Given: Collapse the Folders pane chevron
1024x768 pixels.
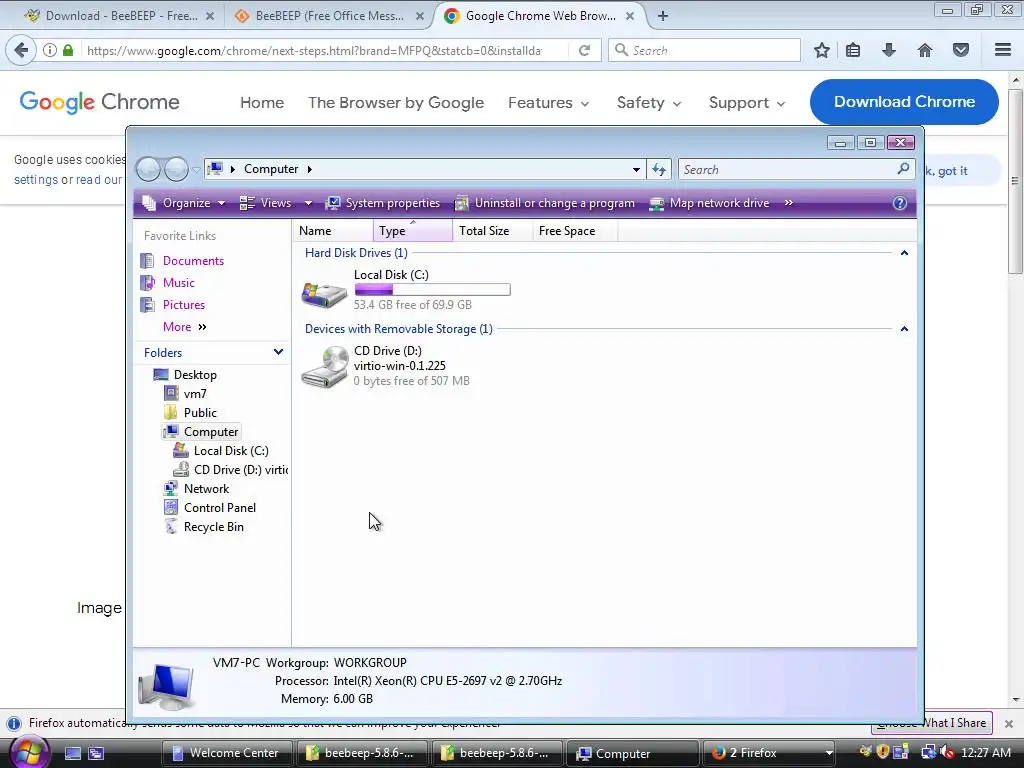Looking at the screenshot, I should tap(278, 352).
